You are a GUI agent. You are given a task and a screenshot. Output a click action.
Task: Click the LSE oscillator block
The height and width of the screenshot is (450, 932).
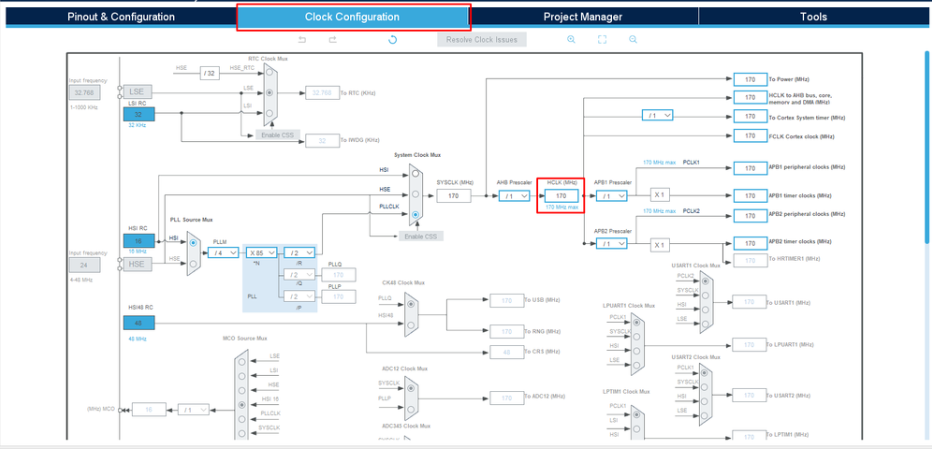138,92
